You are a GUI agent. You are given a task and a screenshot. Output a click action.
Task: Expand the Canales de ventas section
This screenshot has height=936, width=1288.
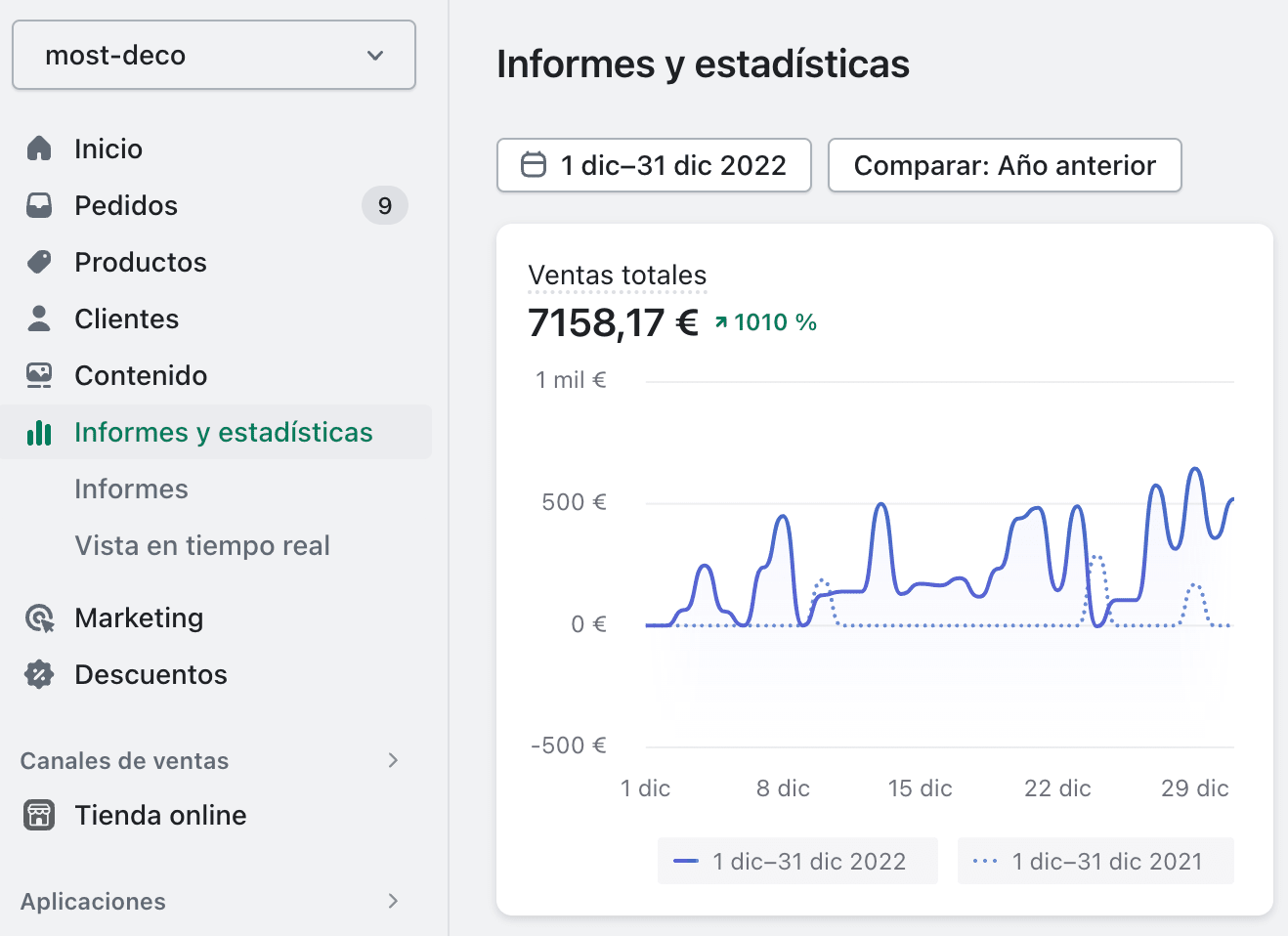[393, 760]
